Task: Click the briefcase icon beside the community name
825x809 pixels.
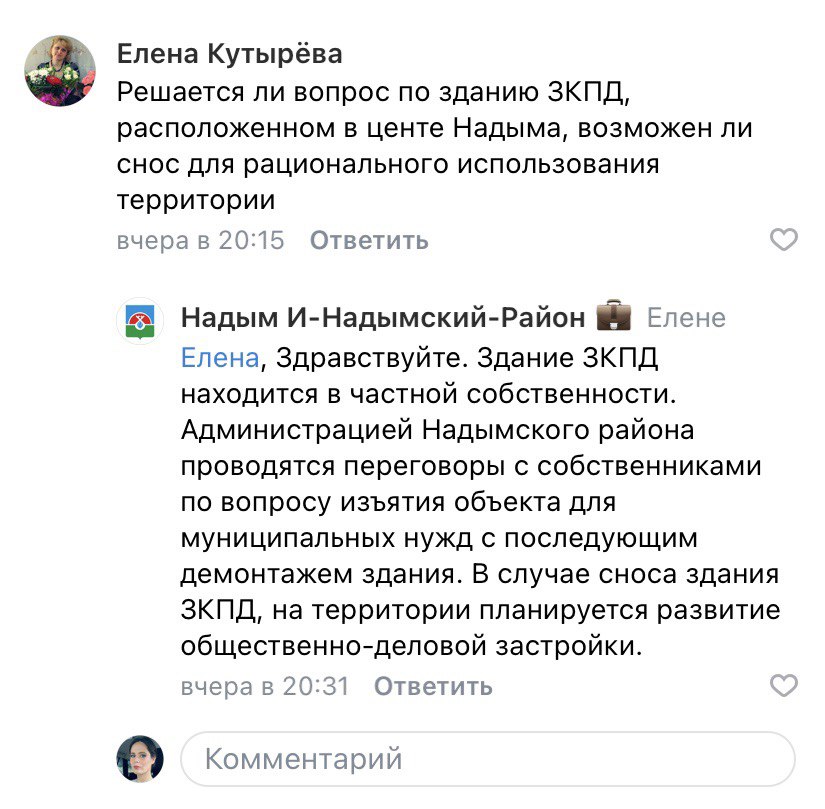Action: (x=614, y=317)
